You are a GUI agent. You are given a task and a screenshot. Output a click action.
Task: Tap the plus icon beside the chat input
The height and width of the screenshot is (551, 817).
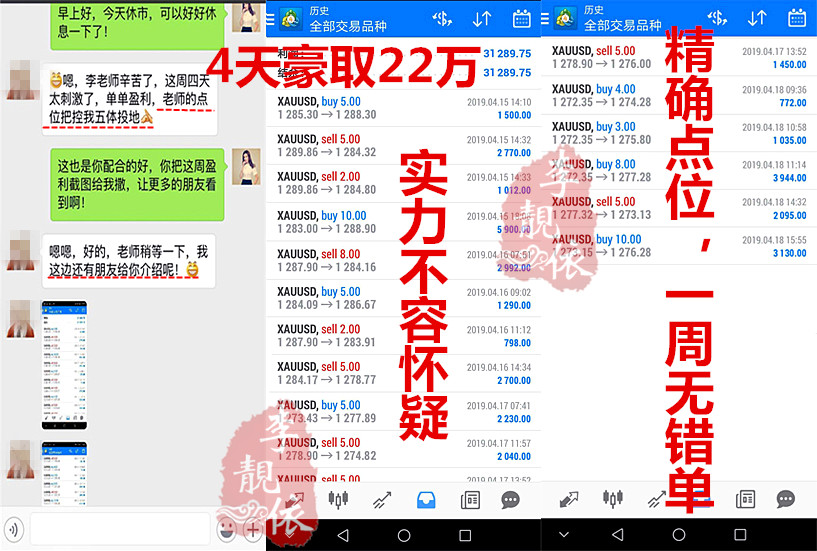tap(253, 530)
